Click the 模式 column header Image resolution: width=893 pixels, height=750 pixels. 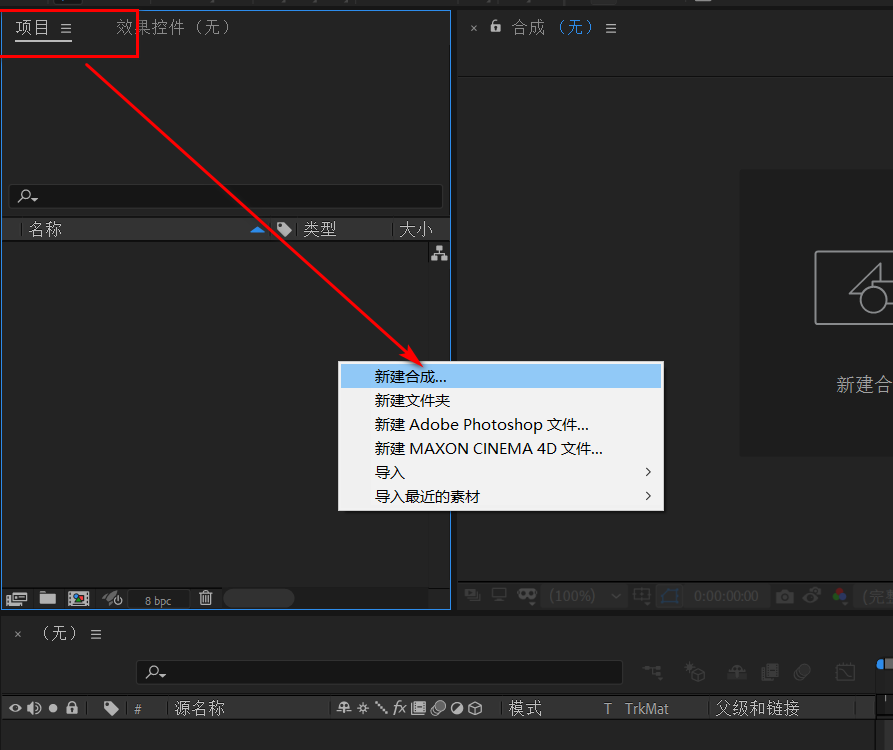click(x=525, y=708)
